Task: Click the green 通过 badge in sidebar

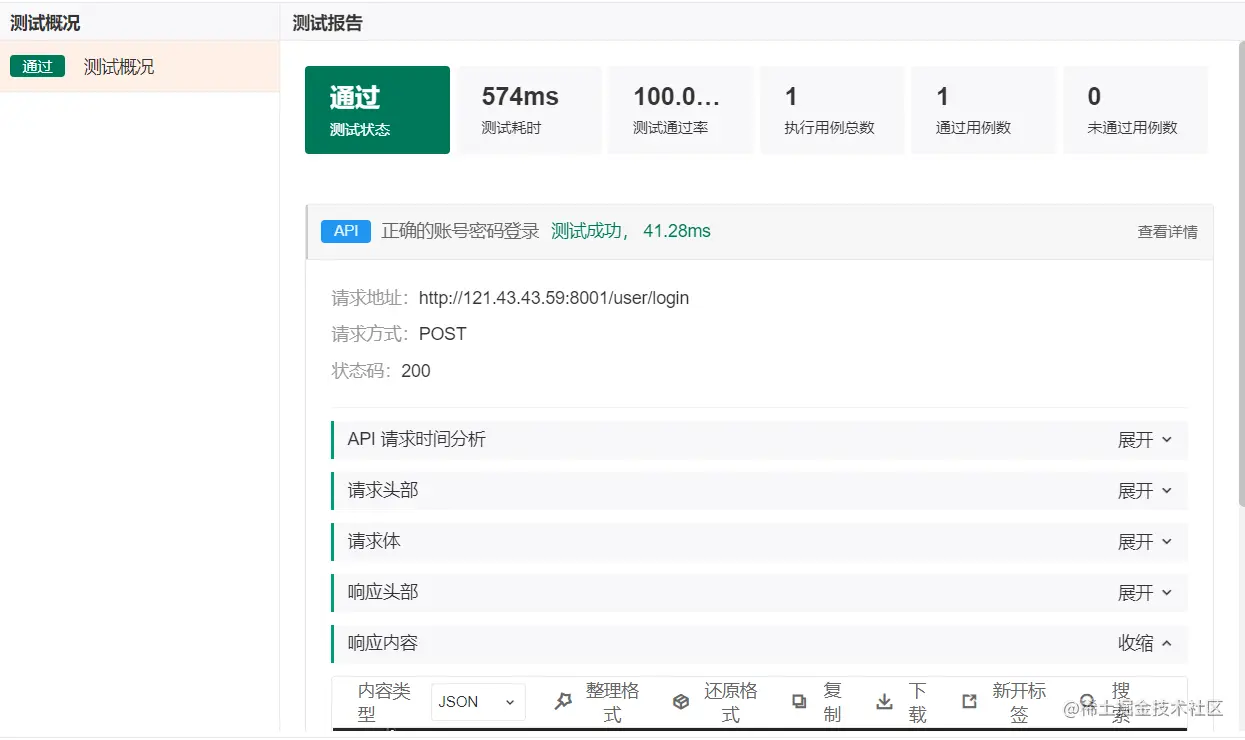Action: (x=37, y=67)
